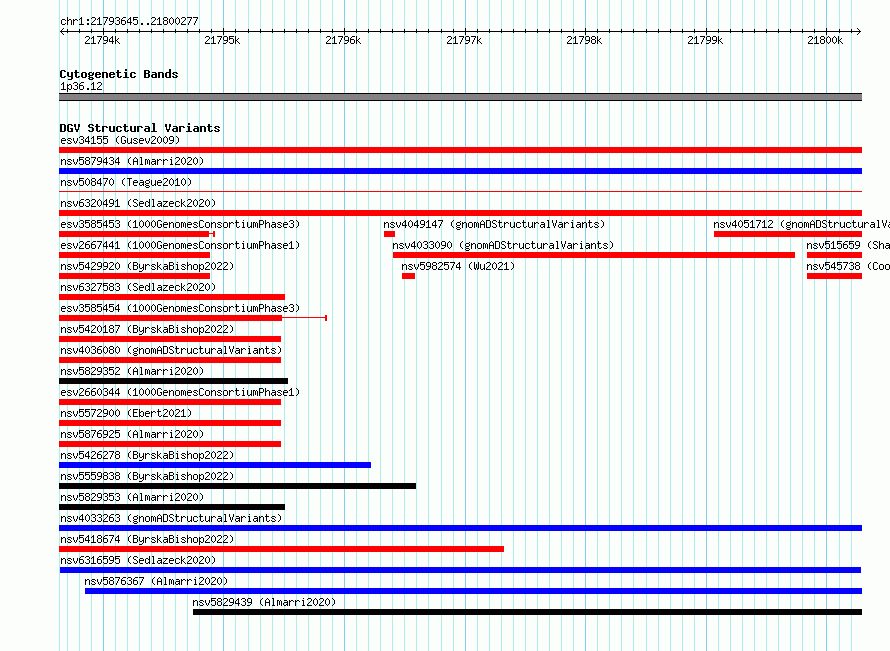The image size is (890, 651).
Task: Select the thin red line under nsv508470
Action: pyautogui.click(x=460, y=192)
